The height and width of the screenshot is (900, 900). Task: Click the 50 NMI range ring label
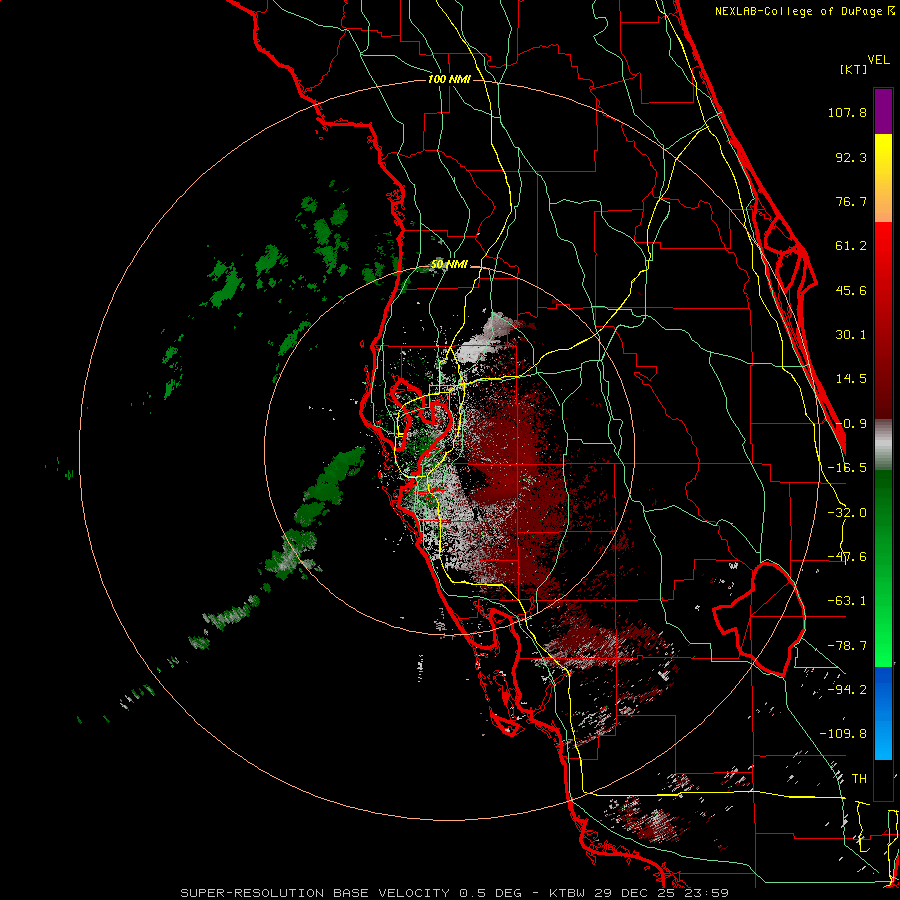point(449,265)
